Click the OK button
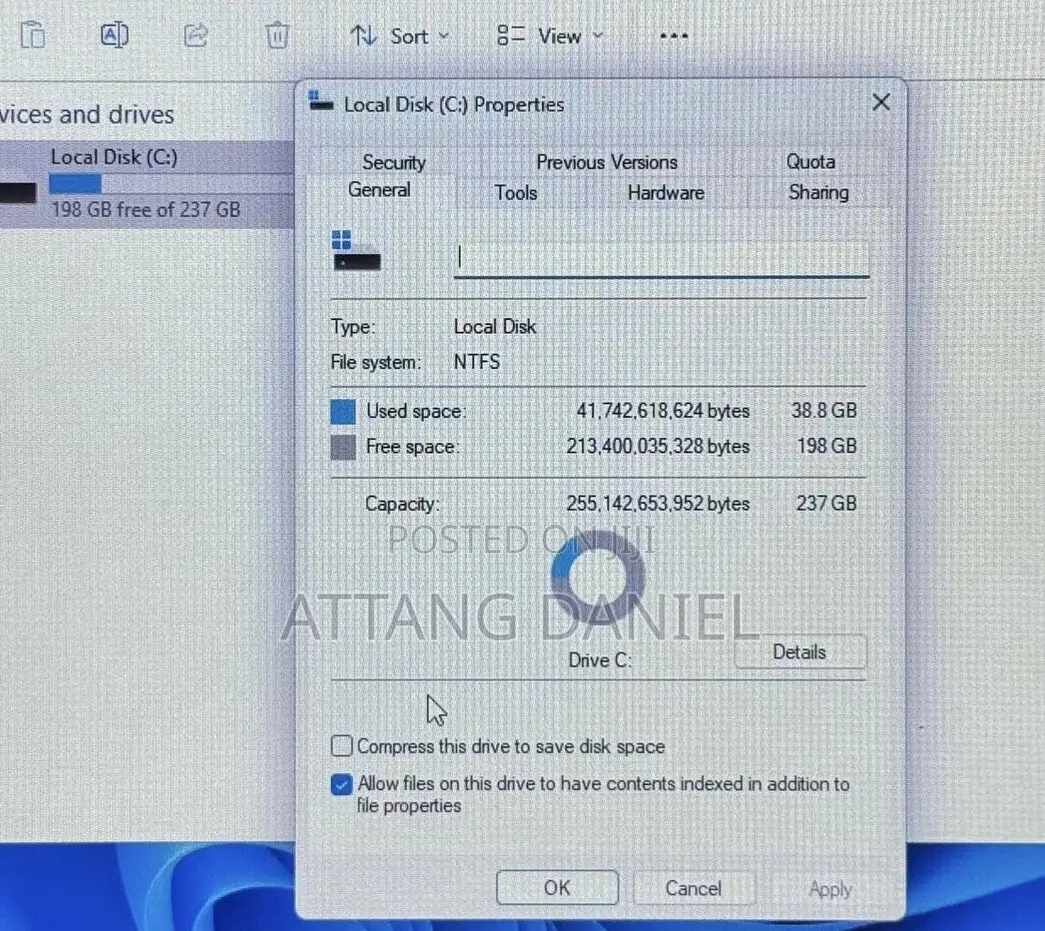 tap(557, 888)
